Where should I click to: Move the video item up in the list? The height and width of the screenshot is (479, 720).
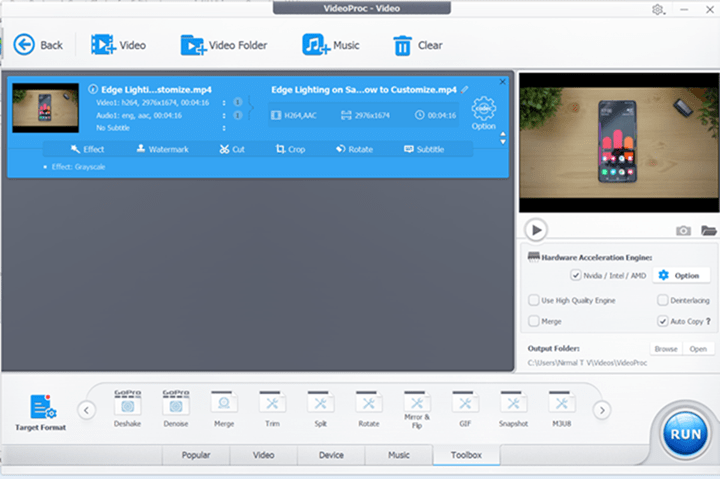coord(503,134)
